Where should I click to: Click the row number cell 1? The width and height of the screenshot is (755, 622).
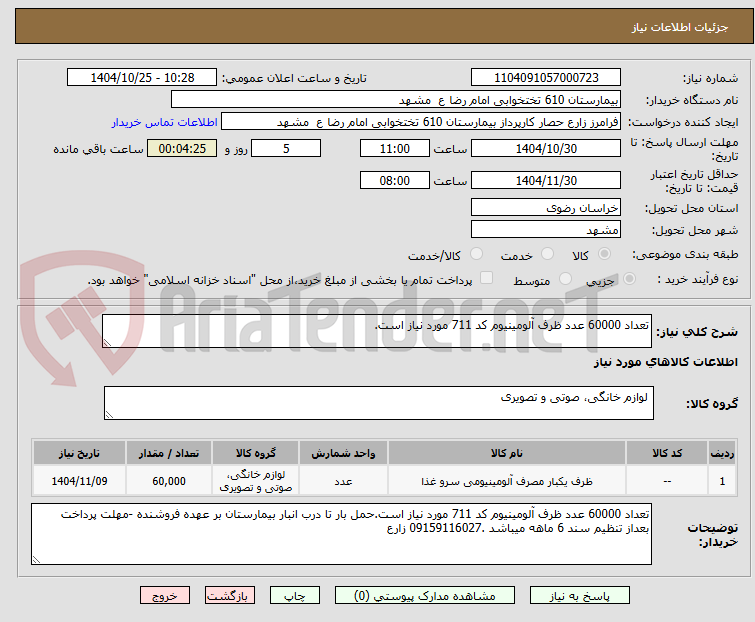pos(722,481)
